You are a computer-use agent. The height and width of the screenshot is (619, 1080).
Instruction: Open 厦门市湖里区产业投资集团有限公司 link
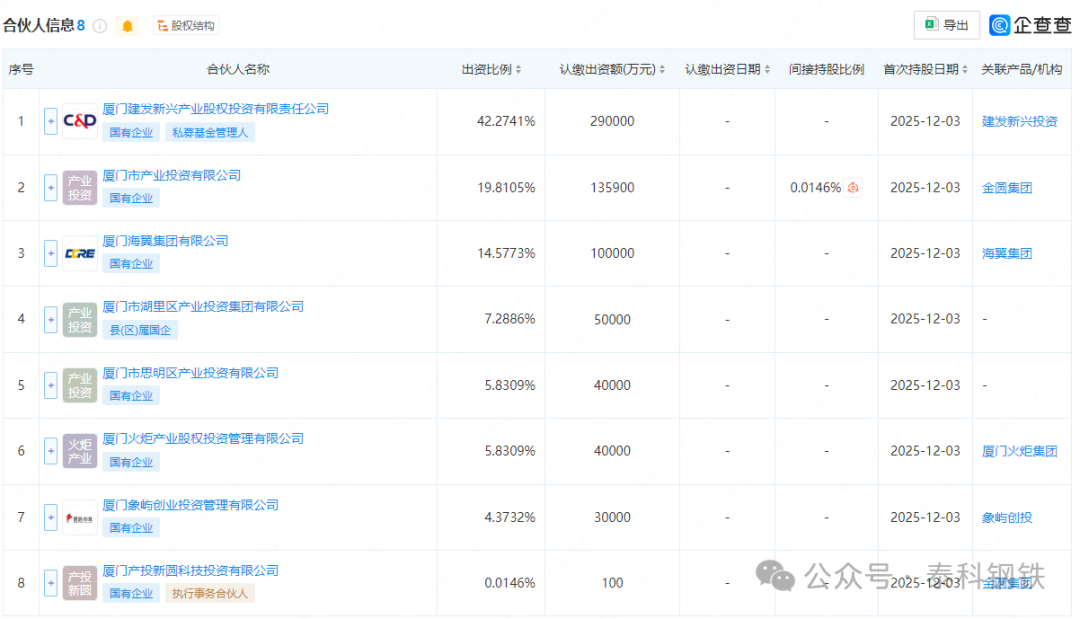point(203,306)
